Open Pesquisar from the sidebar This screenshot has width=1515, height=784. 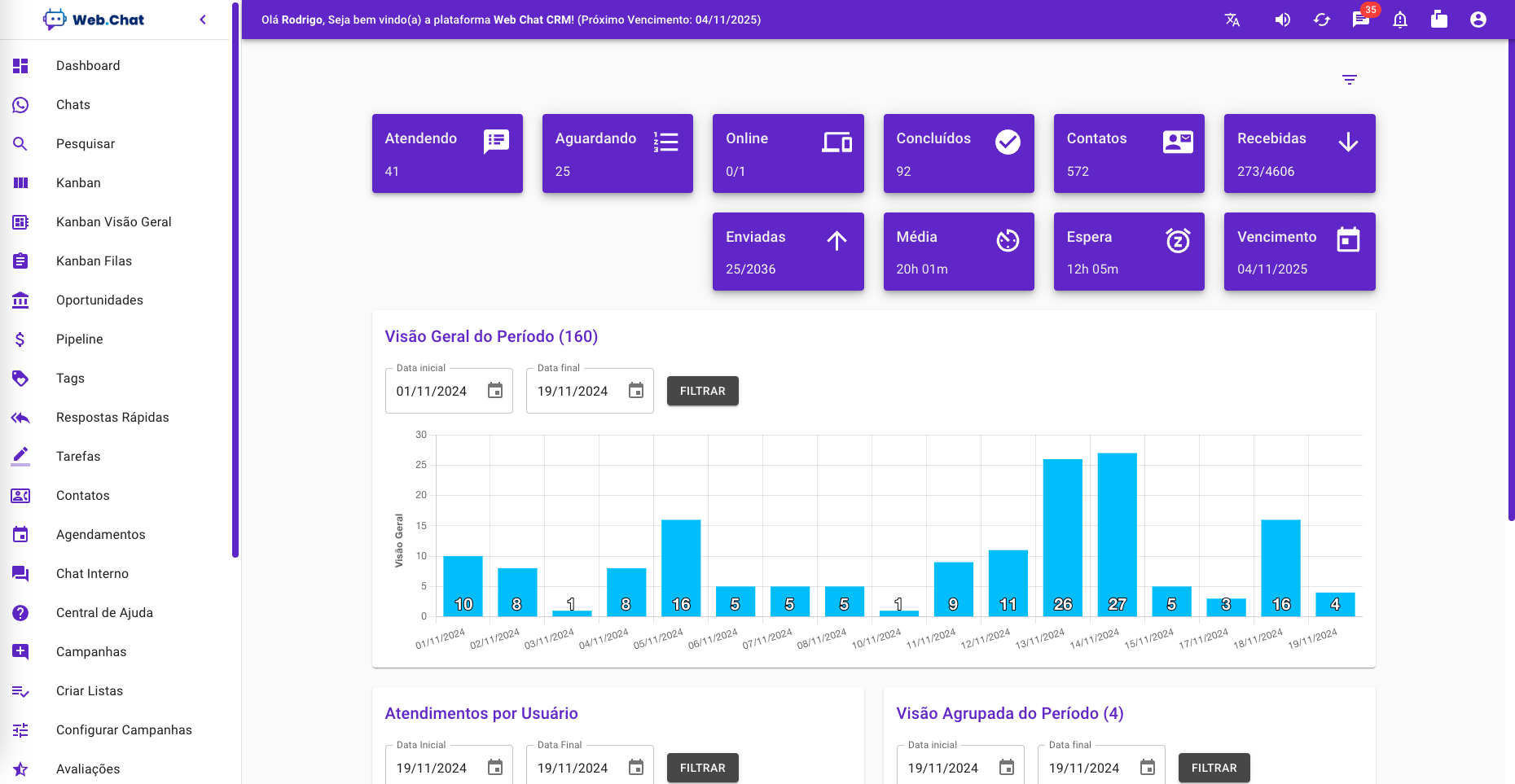(116, 144)
